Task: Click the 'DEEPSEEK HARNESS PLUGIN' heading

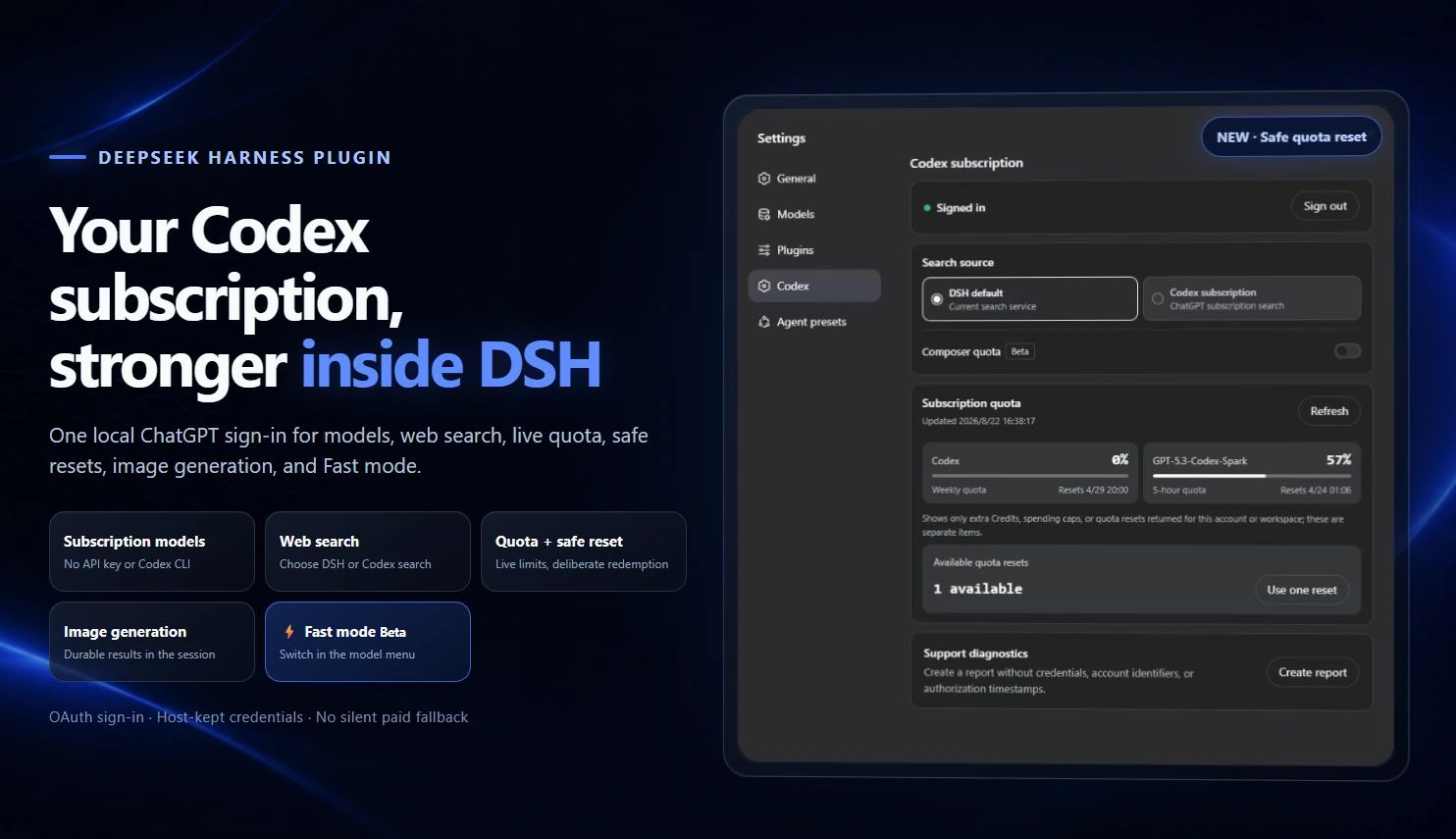Action: 244,157
